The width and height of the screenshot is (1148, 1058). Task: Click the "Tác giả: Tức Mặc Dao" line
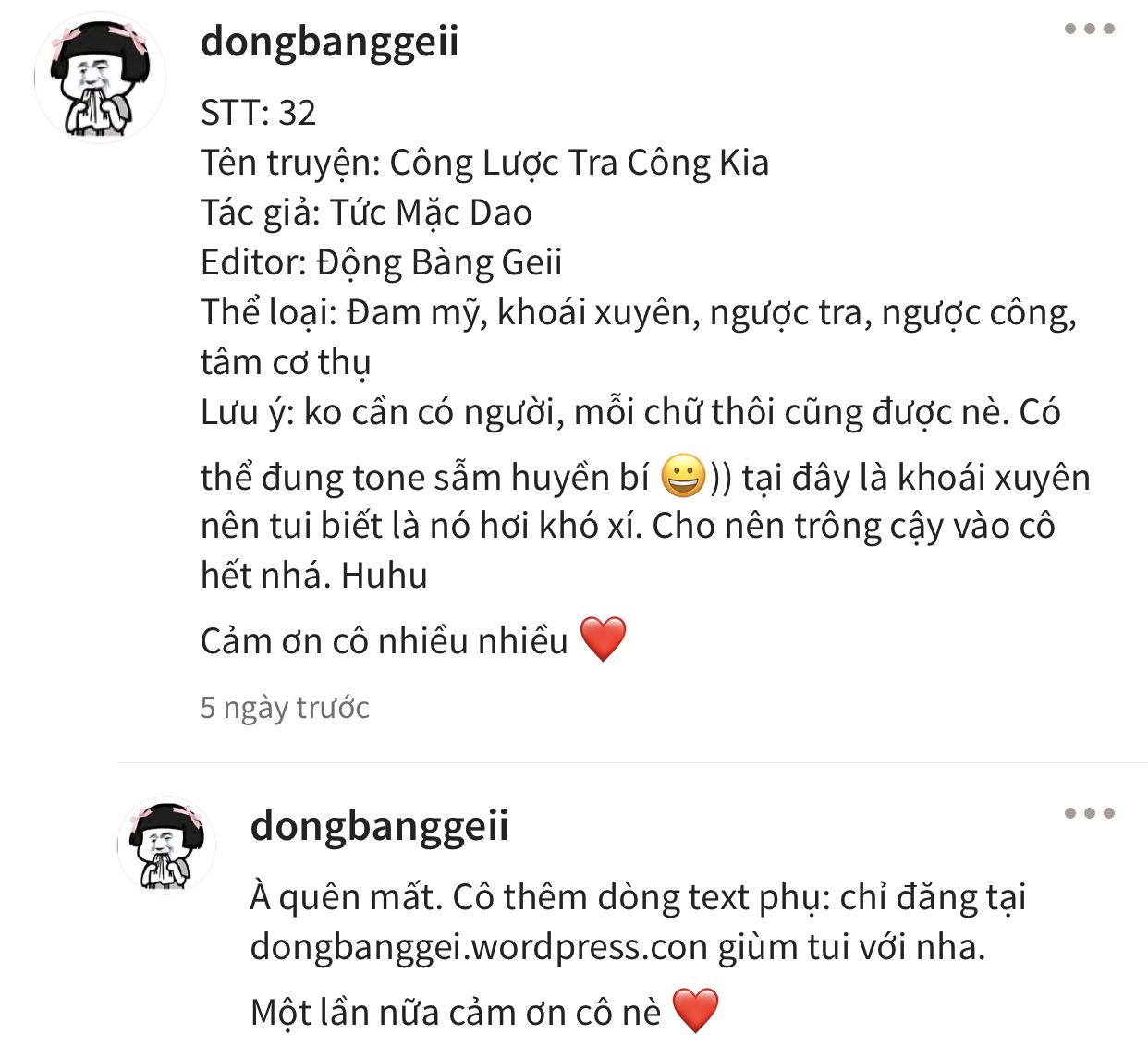(x=366, y=213)
